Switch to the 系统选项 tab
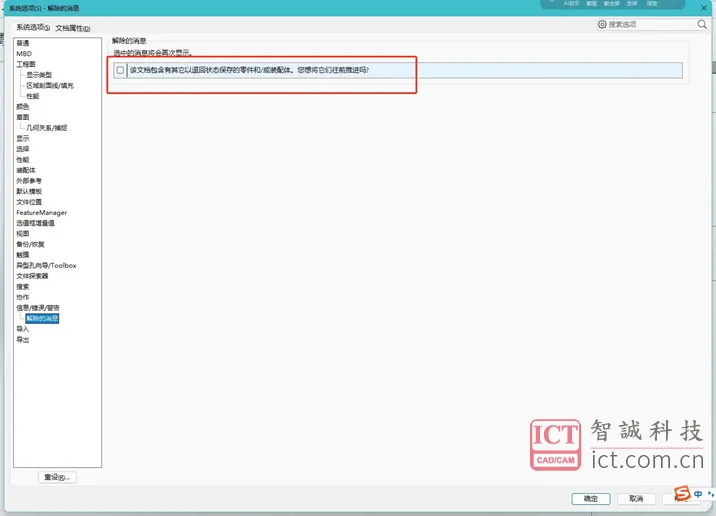The width and height of the screenshot is (716, 516). [33, 27]
